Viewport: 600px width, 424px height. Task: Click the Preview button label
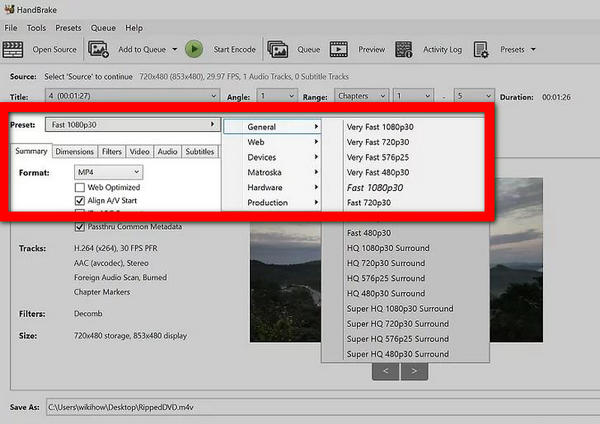(372, 50)
